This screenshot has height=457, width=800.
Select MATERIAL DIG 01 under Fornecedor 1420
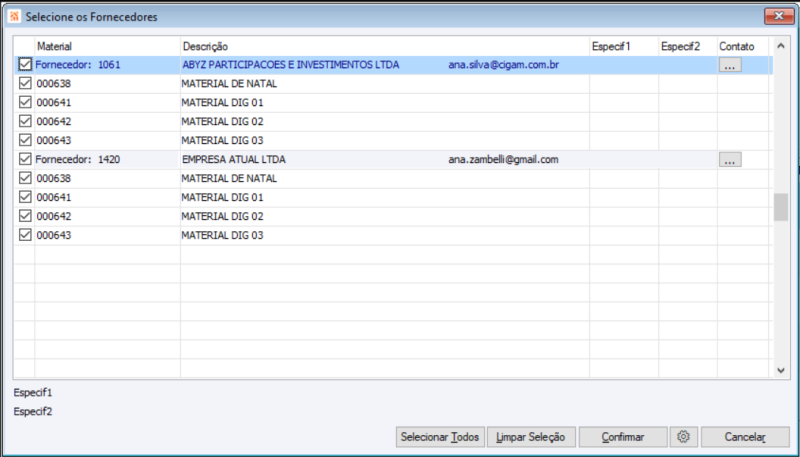[222, 197]
